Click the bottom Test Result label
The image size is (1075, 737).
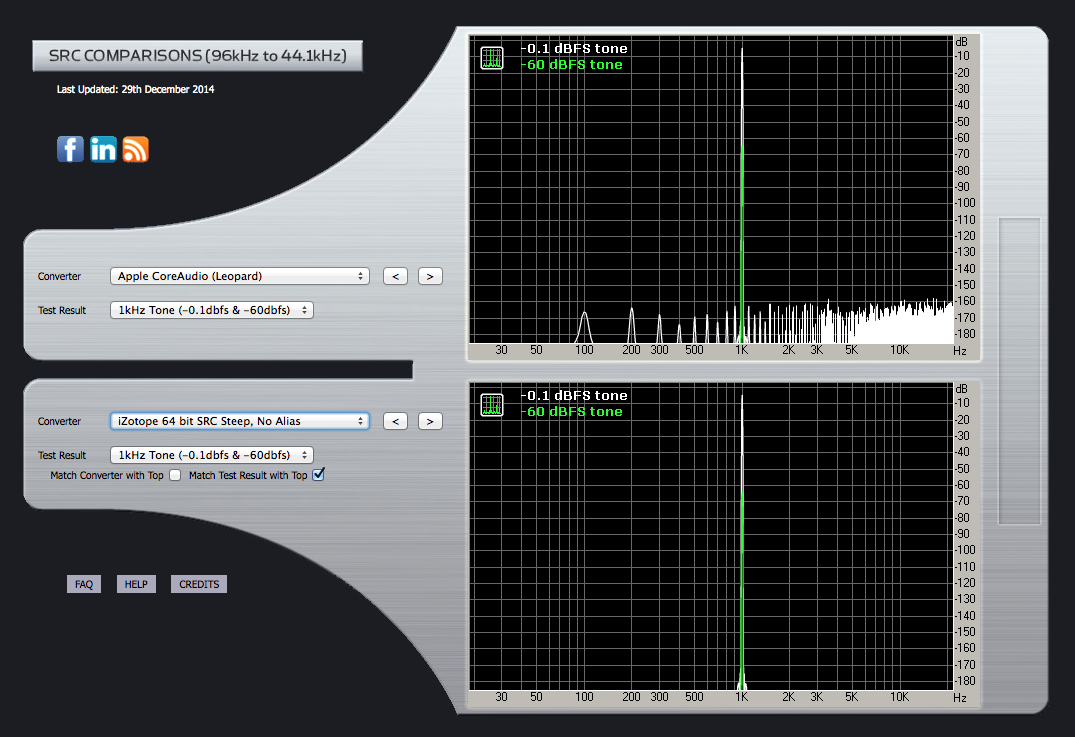[x=62, y=455]
